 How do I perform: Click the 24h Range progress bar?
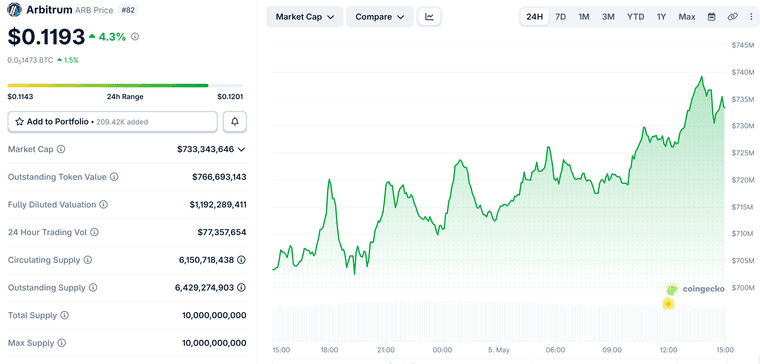(126, 85)
